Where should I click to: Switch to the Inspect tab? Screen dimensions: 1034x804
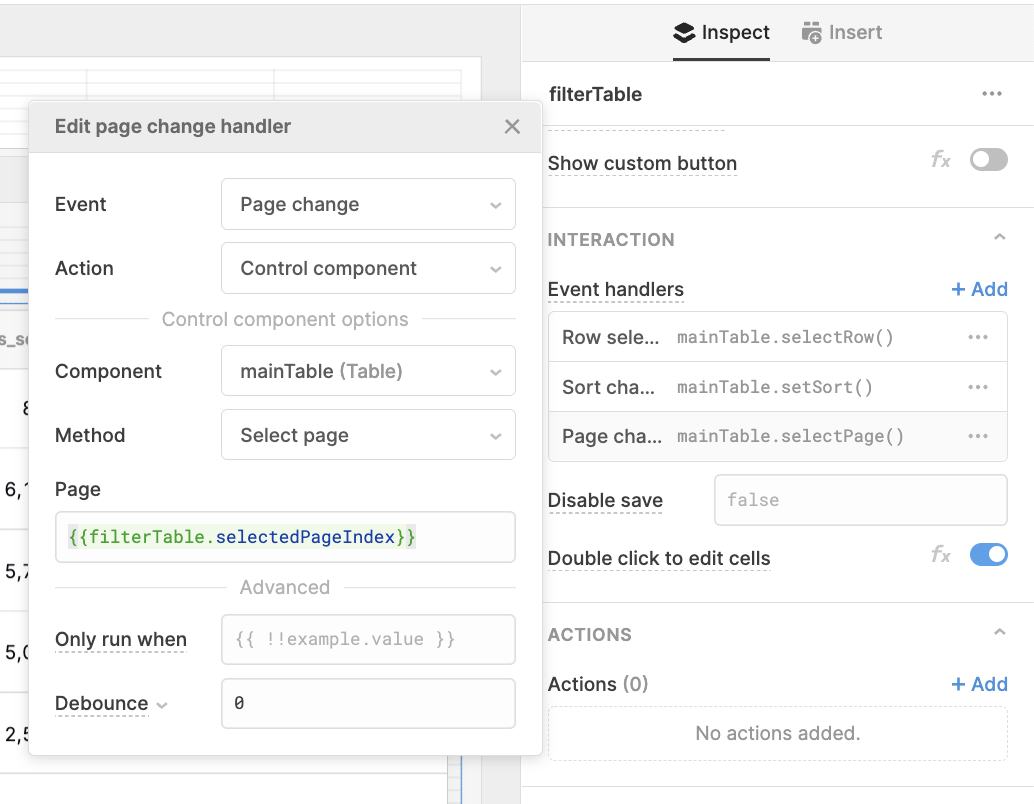tap(722, 31)
